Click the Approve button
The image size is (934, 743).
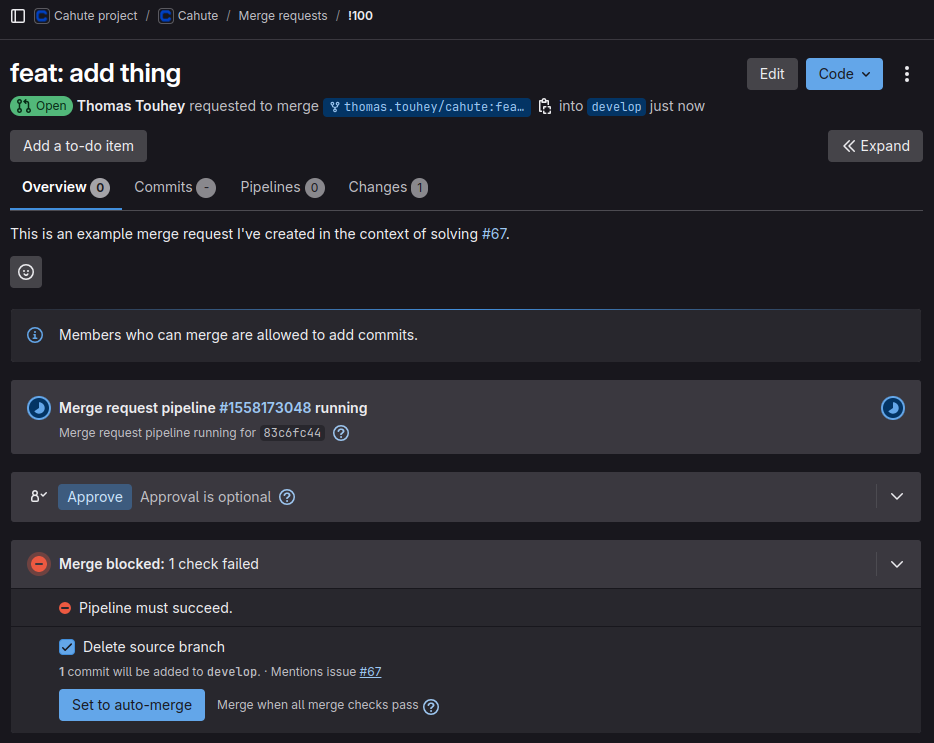click(95, 497)
